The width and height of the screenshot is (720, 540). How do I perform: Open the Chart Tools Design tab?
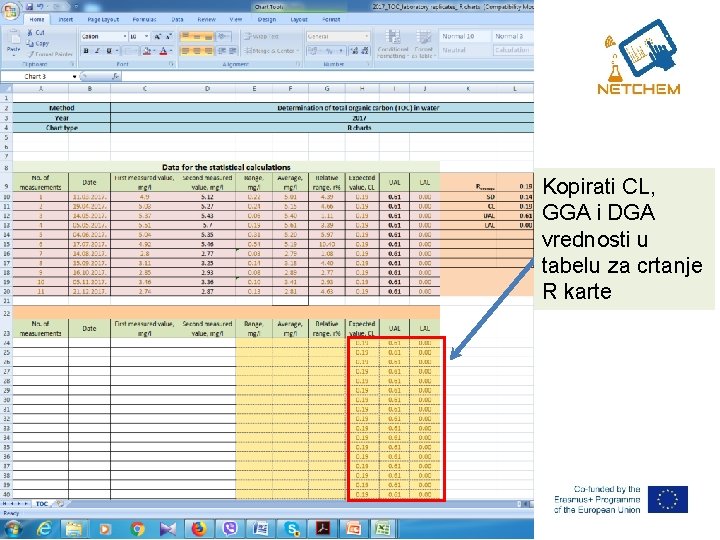pyautogui.click(x=266, y=19)
